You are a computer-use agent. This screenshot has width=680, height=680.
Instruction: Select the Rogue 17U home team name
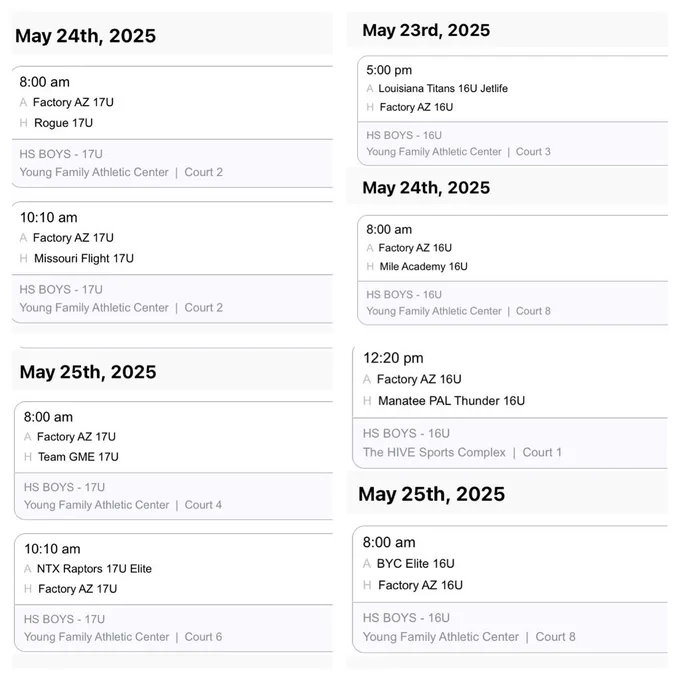pos(63,123)
